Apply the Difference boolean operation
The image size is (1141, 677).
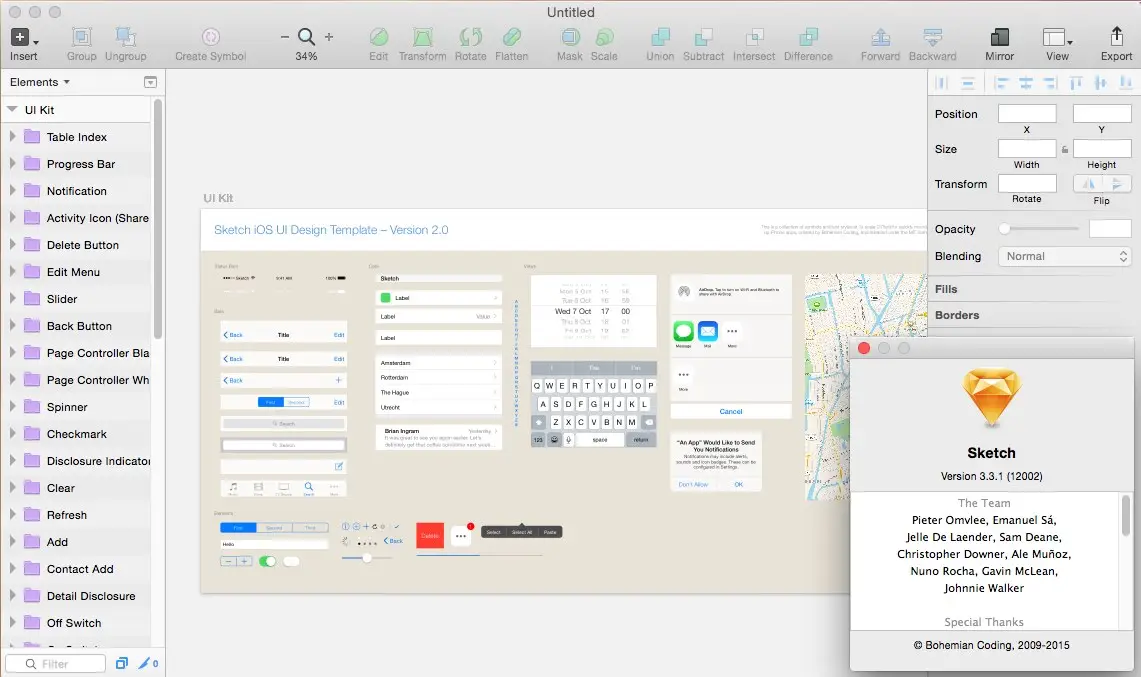[808, 37]
